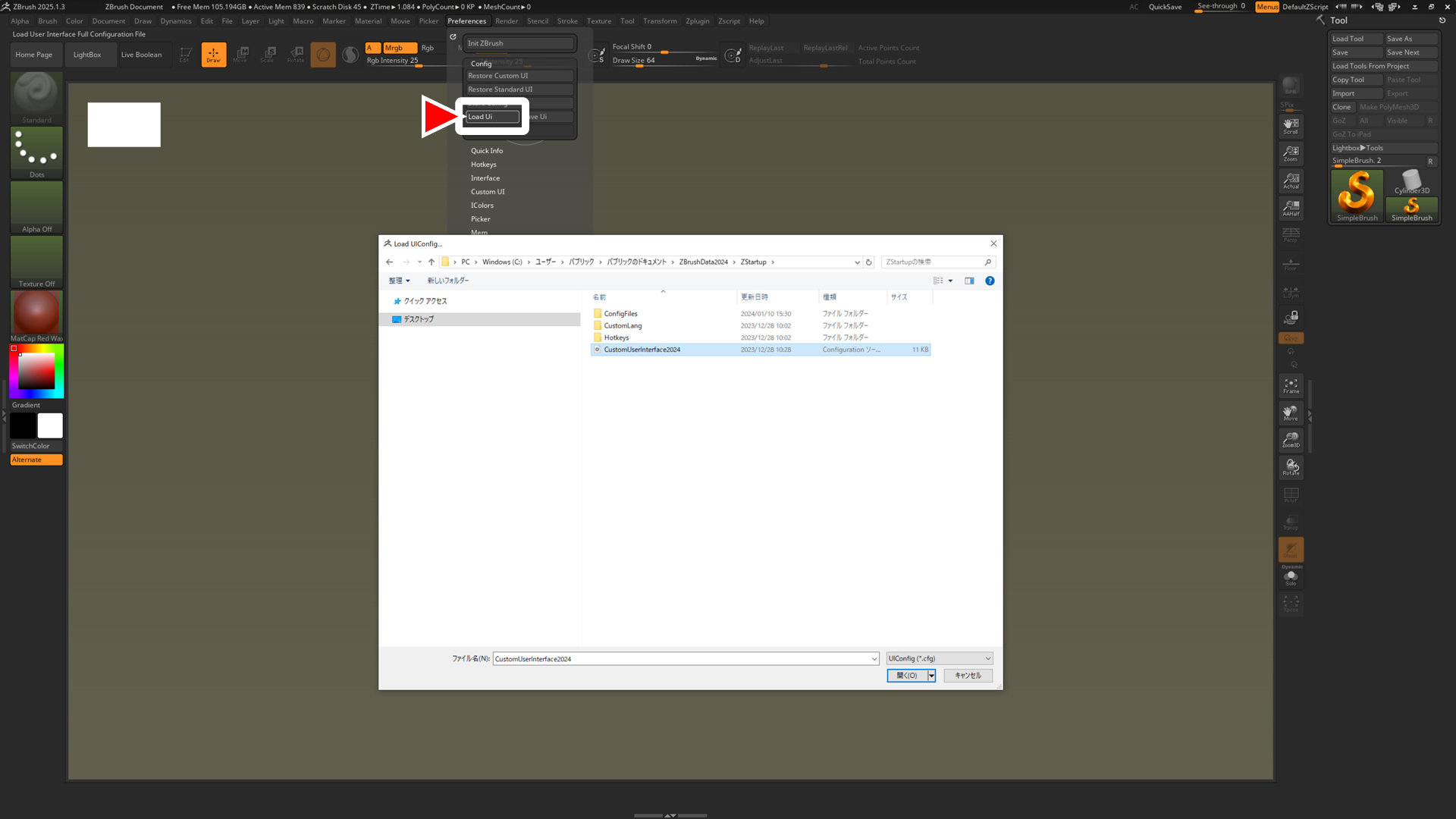
Task: Click the Actual size icon
Action: (x=1291, y=180)
